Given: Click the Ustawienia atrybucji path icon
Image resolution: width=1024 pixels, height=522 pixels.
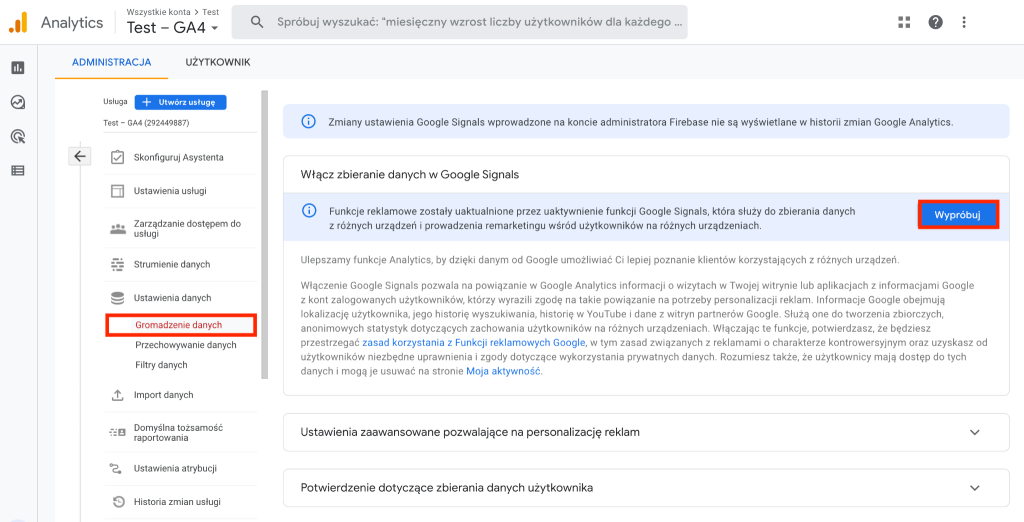Looking at the screenshot, I should click(118, 468).
